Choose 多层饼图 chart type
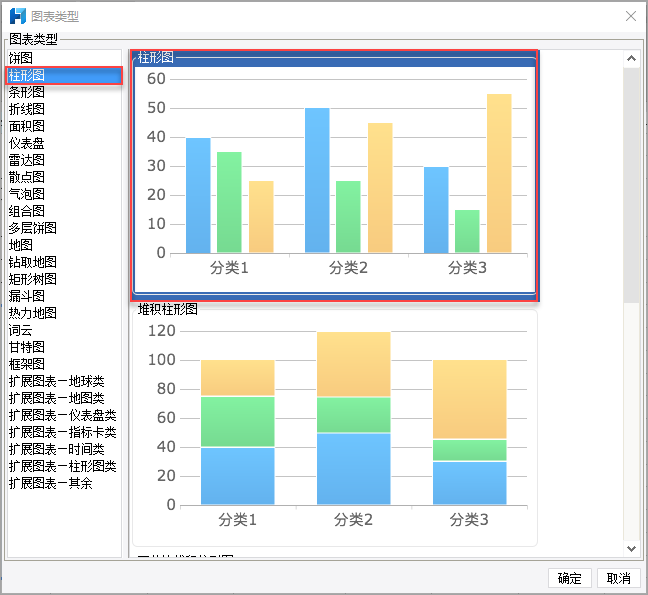The image size is (648, 595). [64, 228]
